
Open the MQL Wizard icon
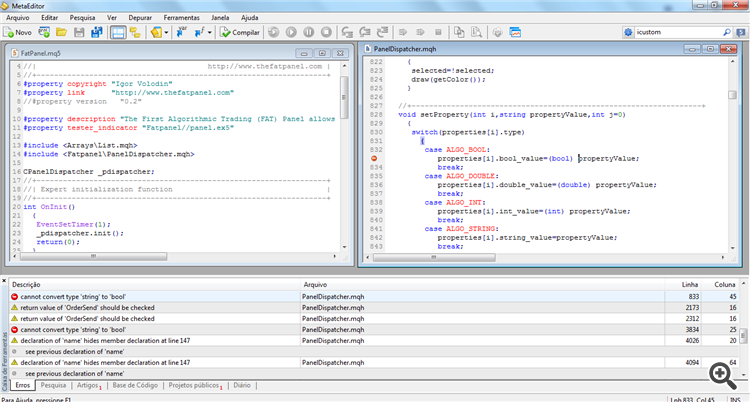coord(156,33)
